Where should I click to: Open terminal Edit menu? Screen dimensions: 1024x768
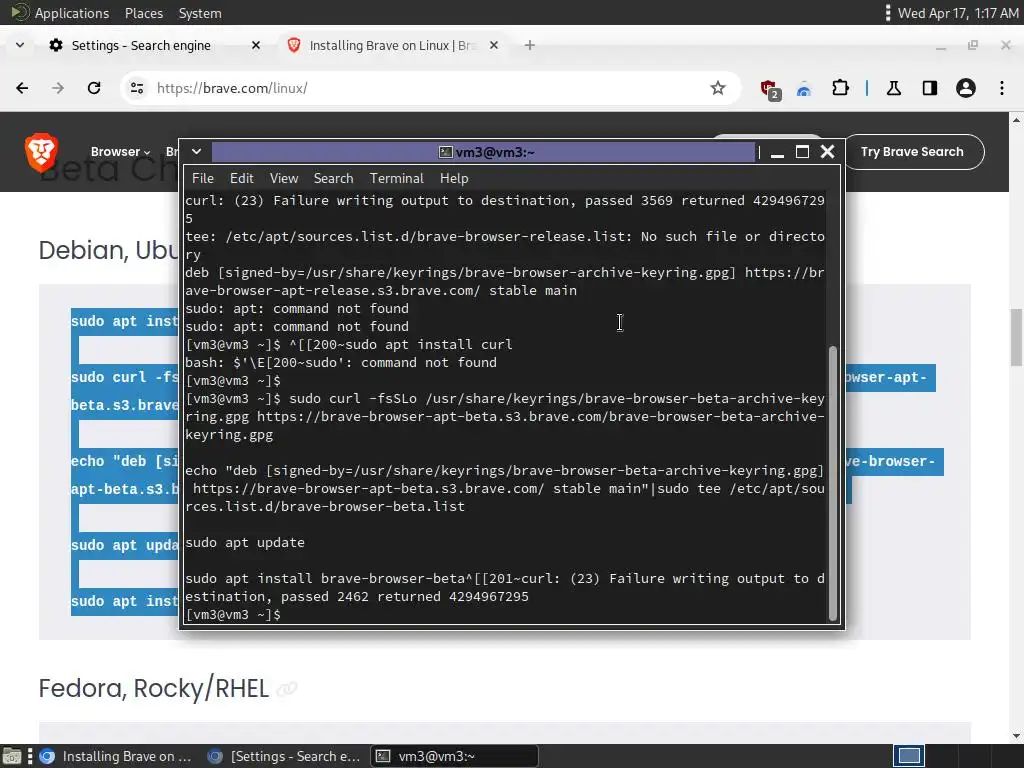point(241,178)
